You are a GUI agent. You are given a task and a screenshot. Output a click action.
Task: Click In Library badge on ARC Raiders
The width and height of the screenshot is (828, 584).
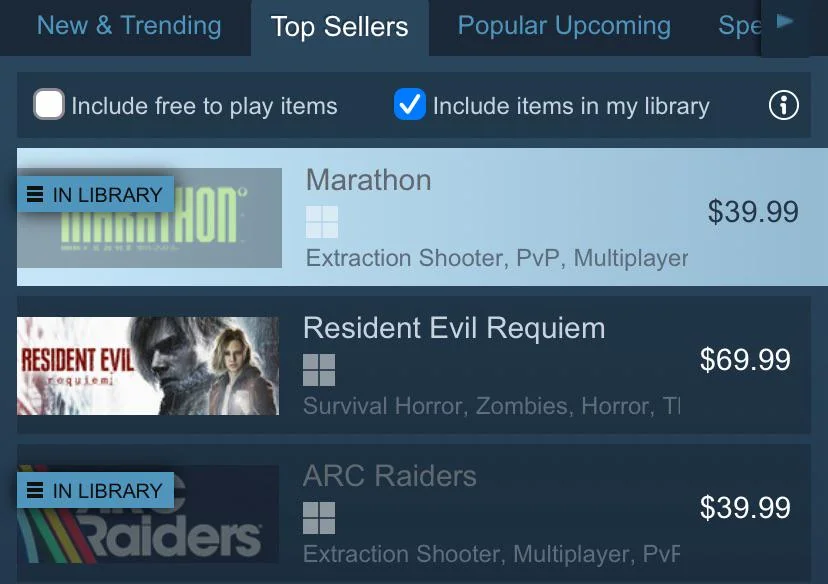point(96,490)
